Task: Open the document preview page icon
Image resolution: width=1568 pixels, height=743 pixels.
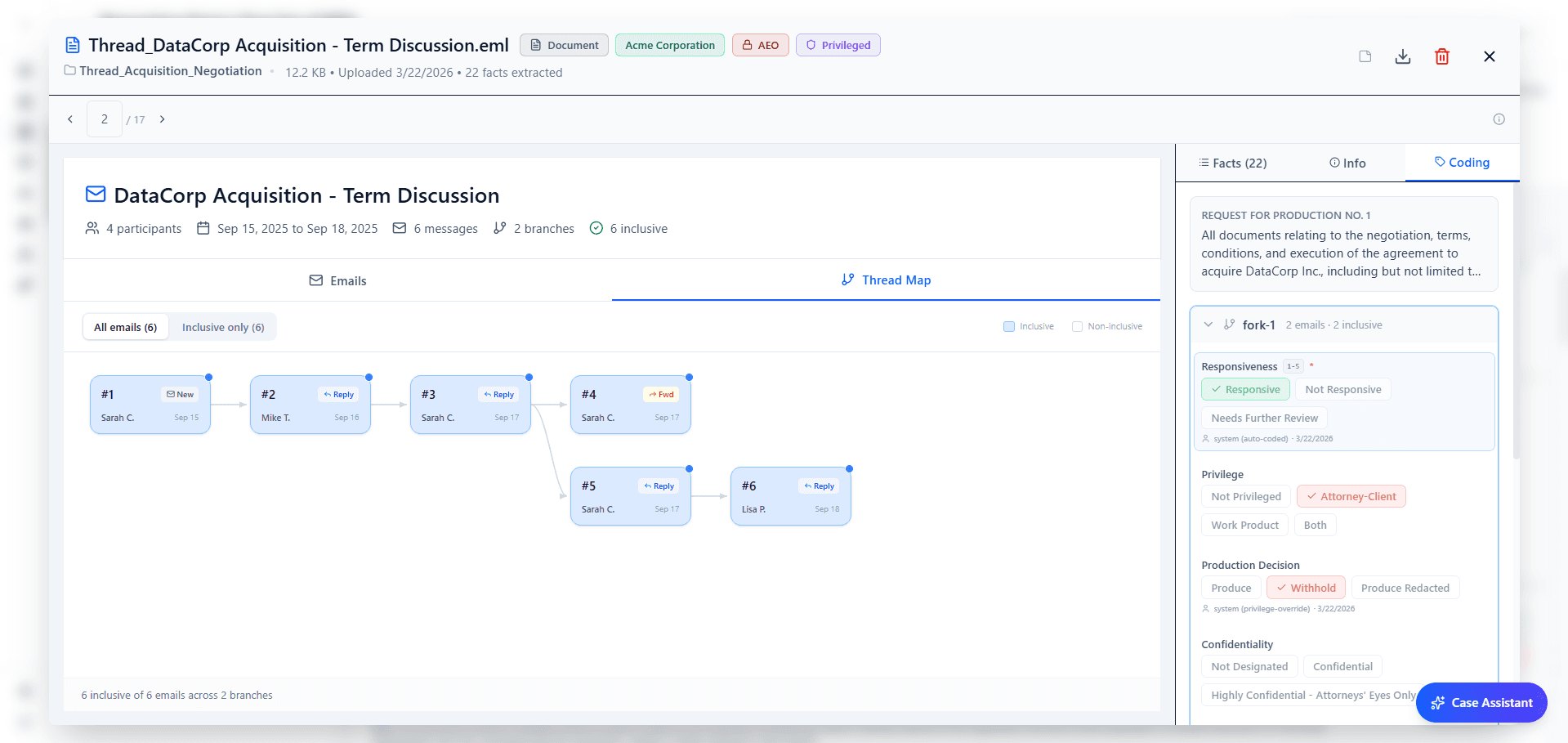Action: pyautogui.click(x=1365, y=56)
